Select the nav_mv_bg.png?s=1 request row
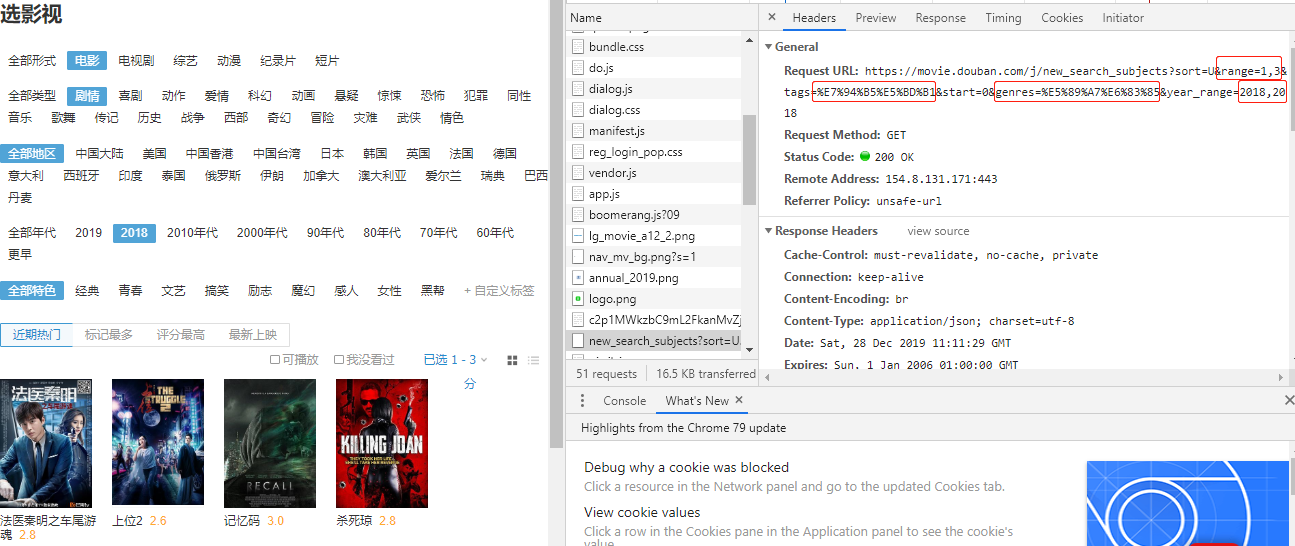This screenshot has height=546, width=1295. point(655,257)
